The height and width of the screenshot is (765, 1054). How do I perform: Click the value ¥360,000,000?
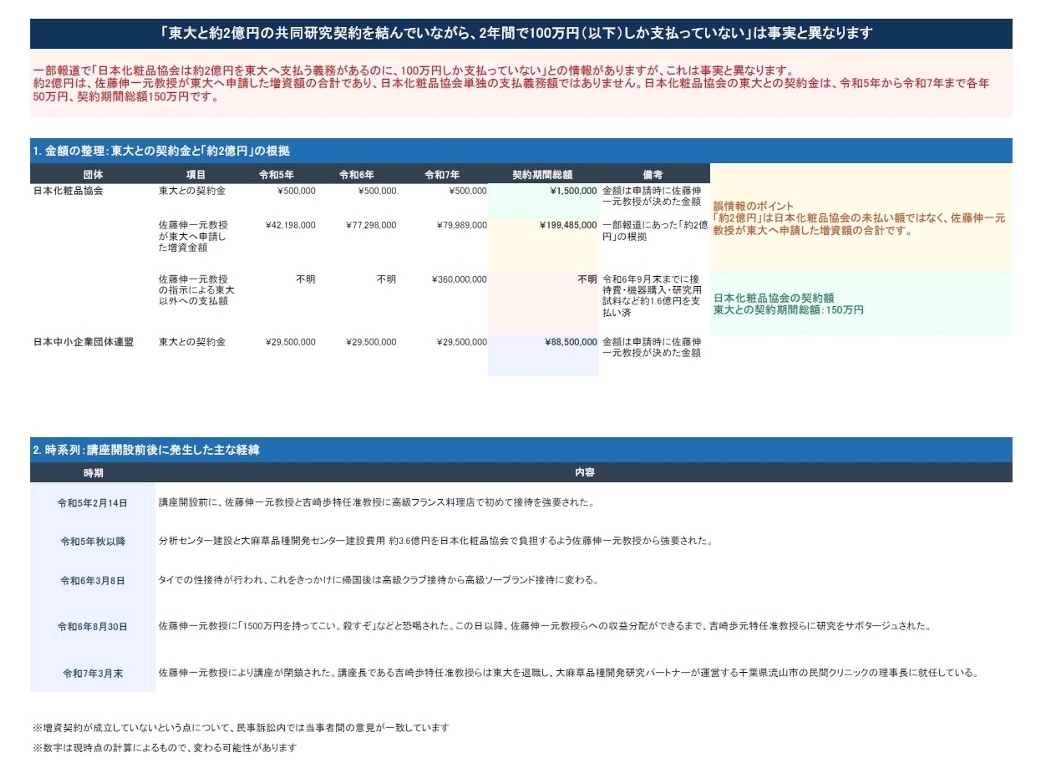(x=459, y=280)
